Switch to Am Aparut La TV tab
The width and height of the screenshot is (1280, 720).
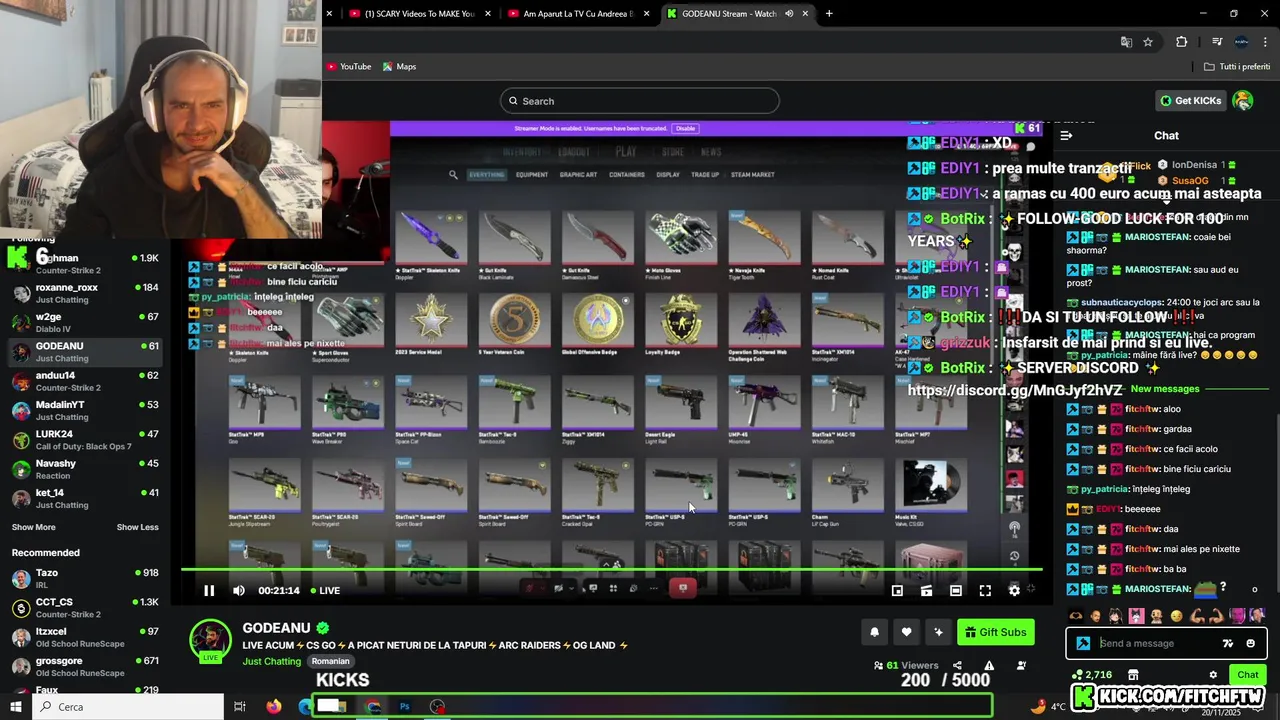[578, 14]
